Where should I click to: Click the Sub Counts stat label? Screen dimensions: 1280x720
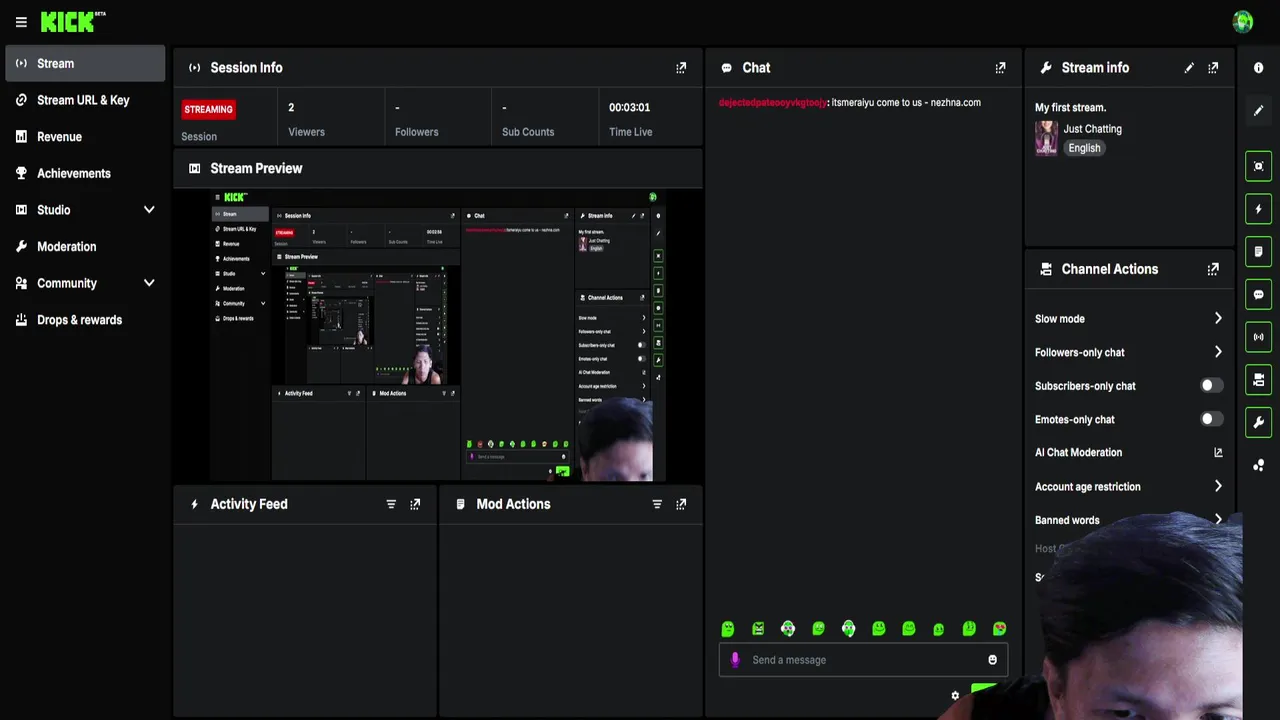528,132
